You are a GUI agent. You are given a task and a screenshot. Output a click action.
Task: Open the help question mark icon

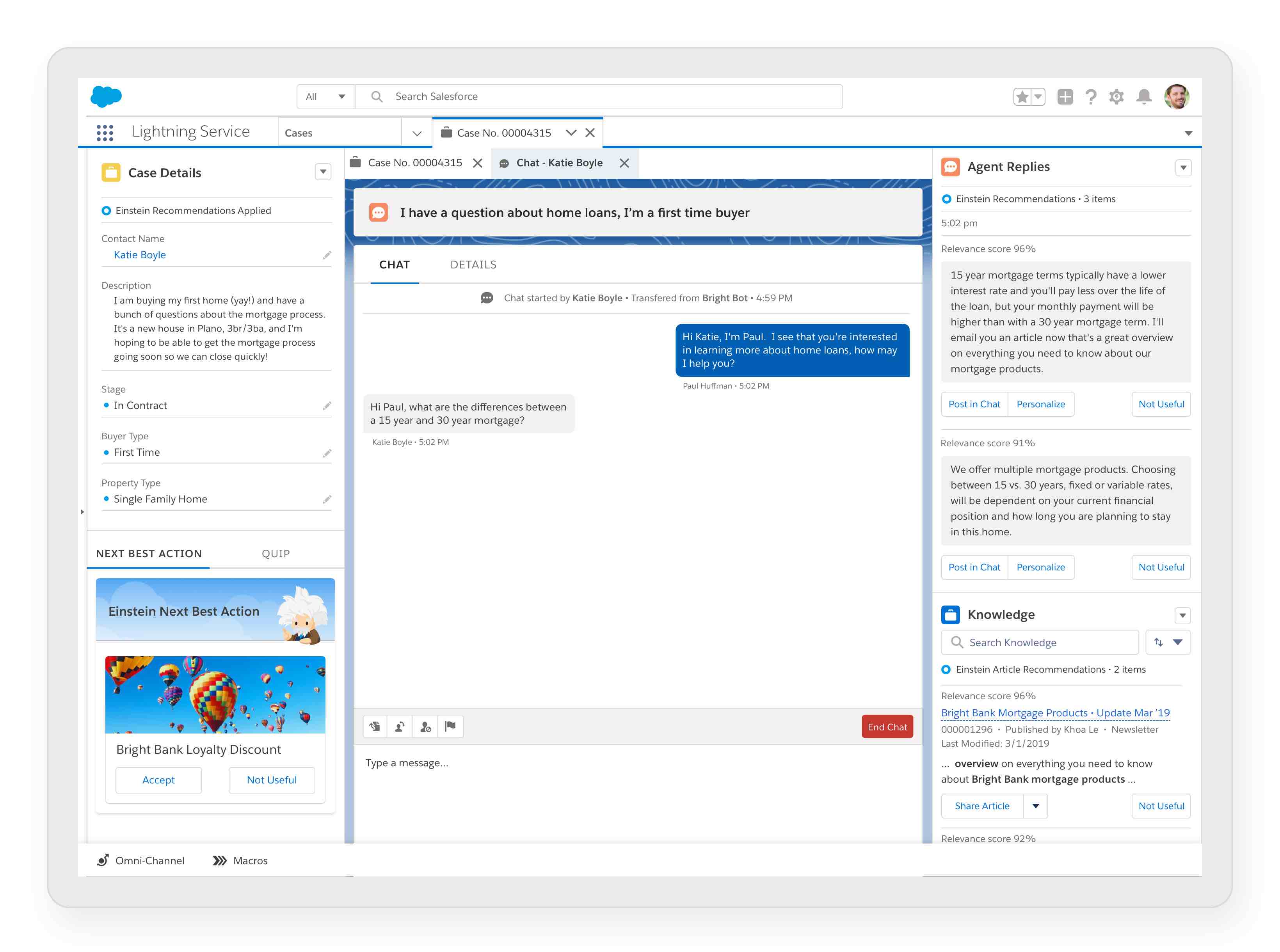[1090, 97]
